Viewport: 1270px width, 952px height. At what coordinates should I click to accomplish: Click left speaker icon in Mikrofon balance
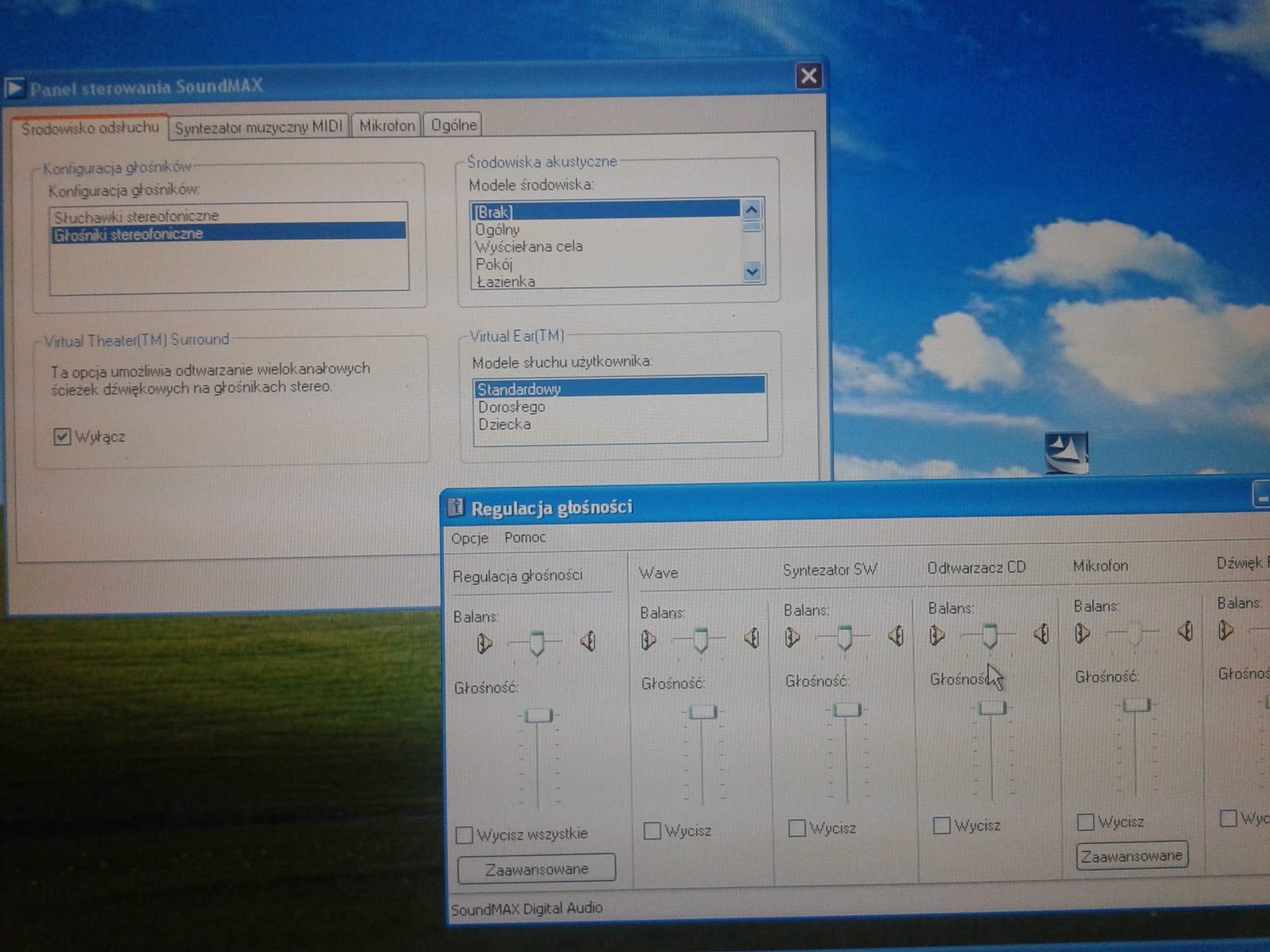[x=1082, y=633]
